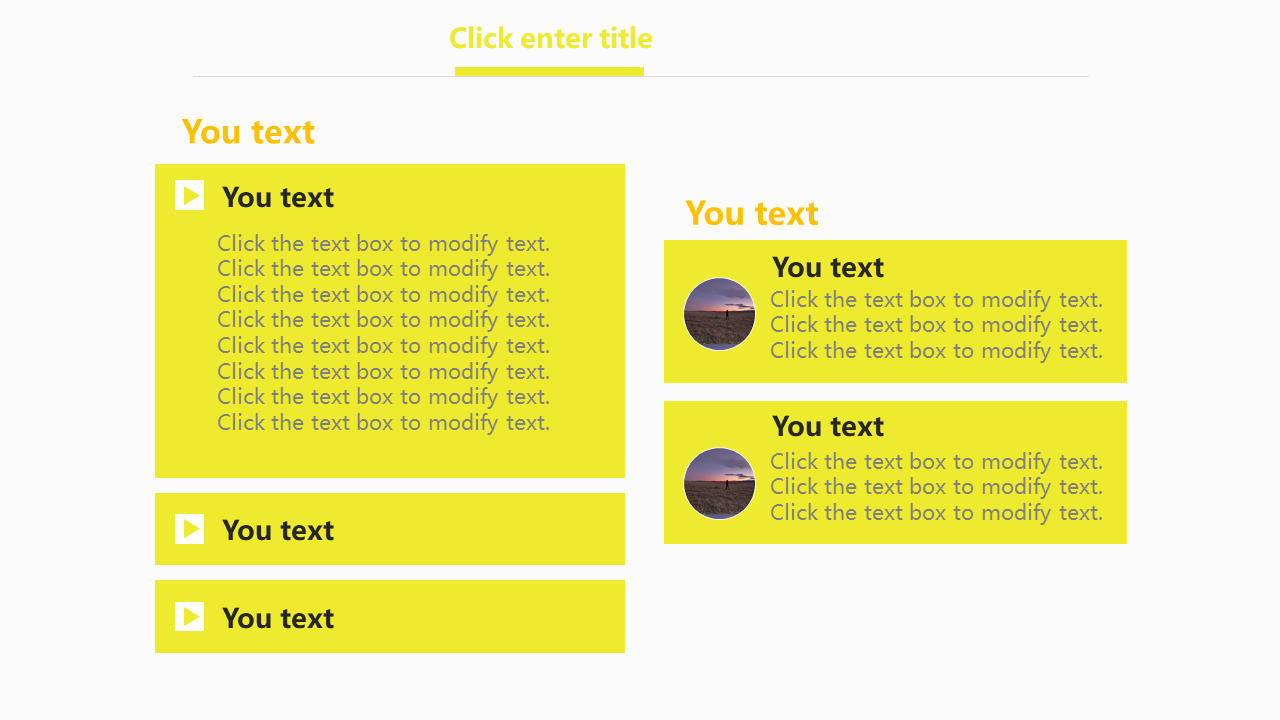Click the three-line body text in the upper right card
The image size is (1280, 720).
pyautogui.click(x=936, y=325)
